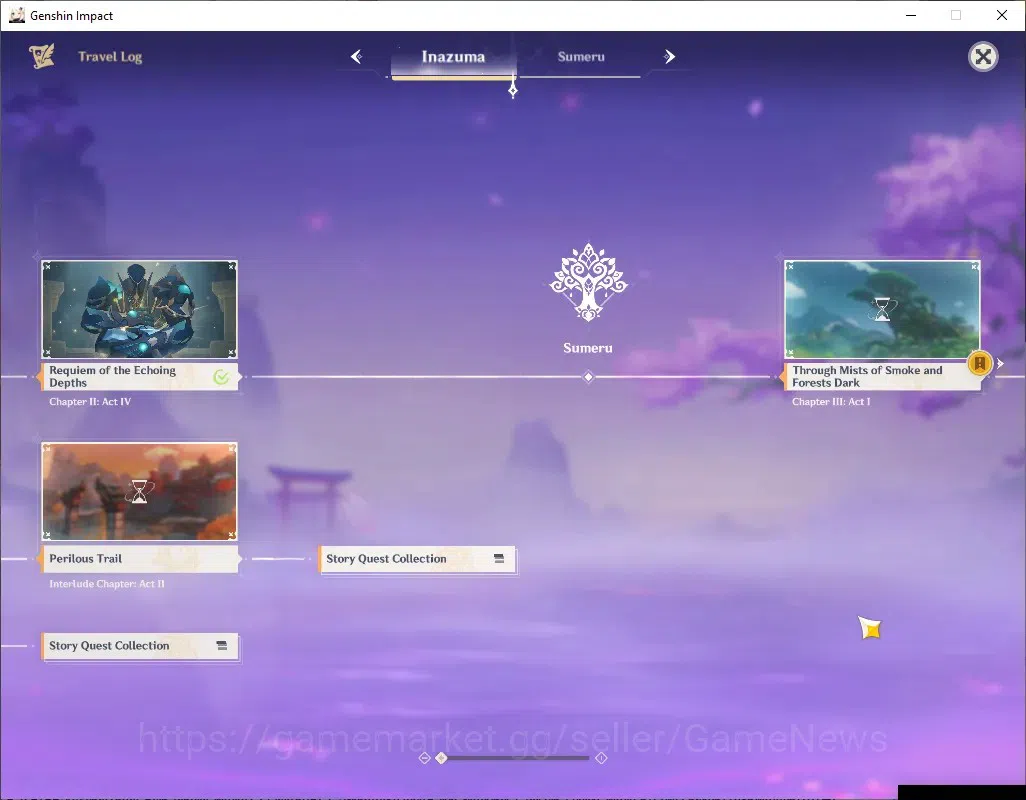
Task: Open Requiem of the Echoing Depths thumbnail
Action: click(x=139, y=309)
